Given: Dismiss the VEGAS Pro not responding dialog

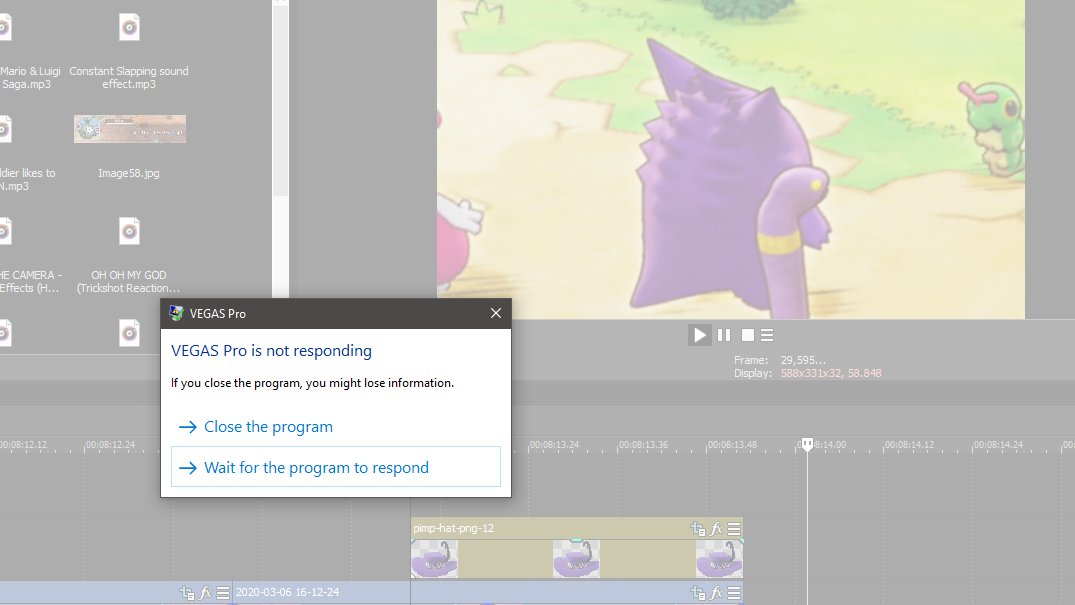Looking at the screenshot, I should 496,313.
